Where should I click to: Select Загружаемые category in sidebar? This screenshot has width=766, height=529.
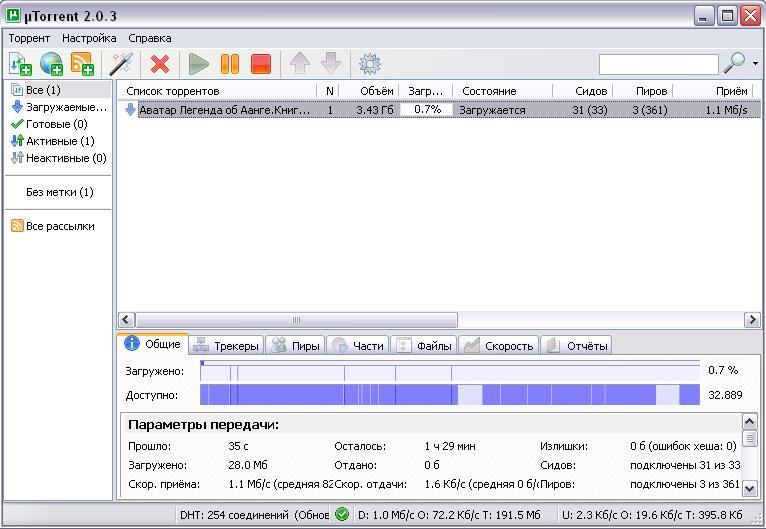point(59,107)
